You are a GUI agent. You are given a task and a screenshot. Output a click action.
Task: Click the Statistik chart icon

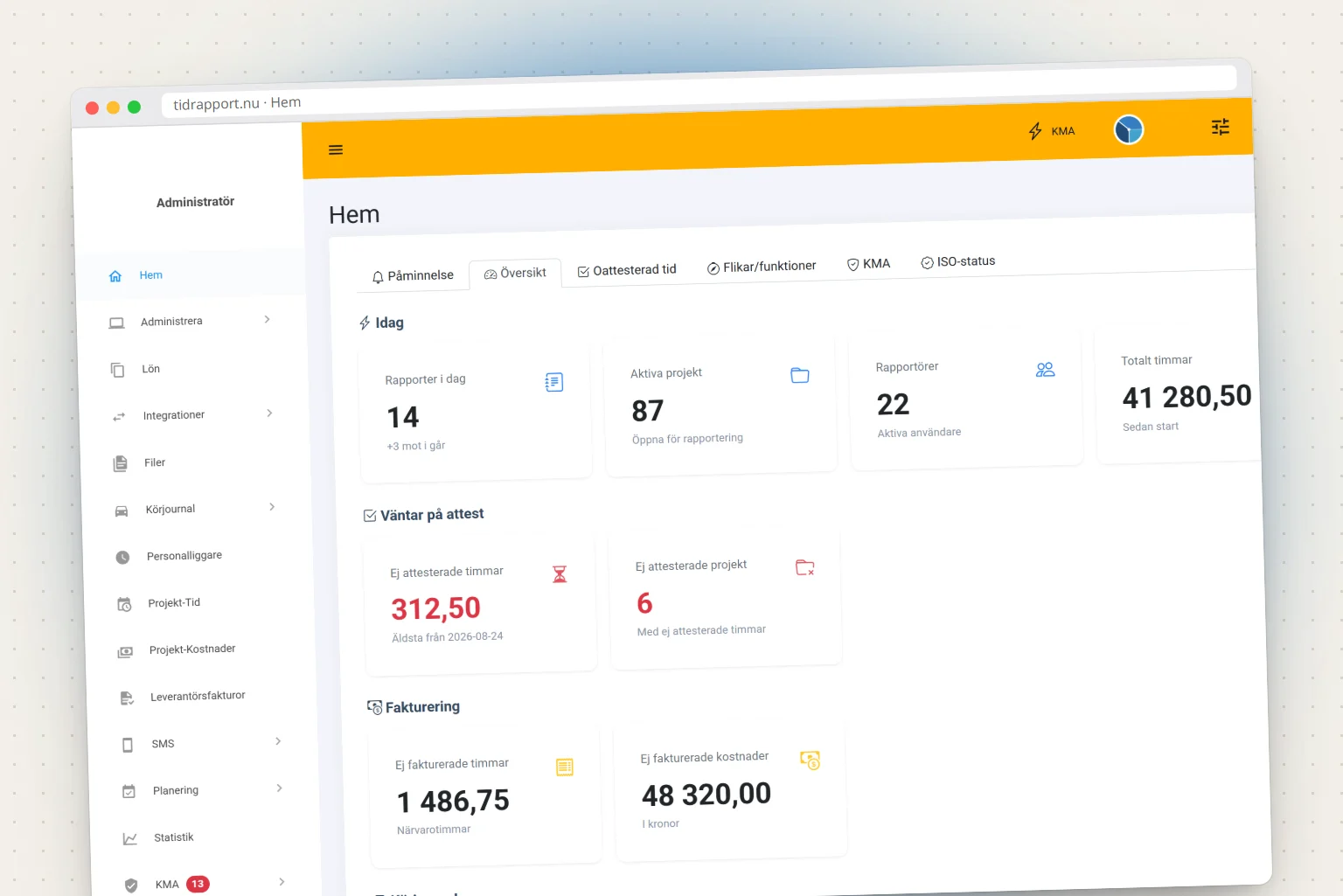pos(130,838)
